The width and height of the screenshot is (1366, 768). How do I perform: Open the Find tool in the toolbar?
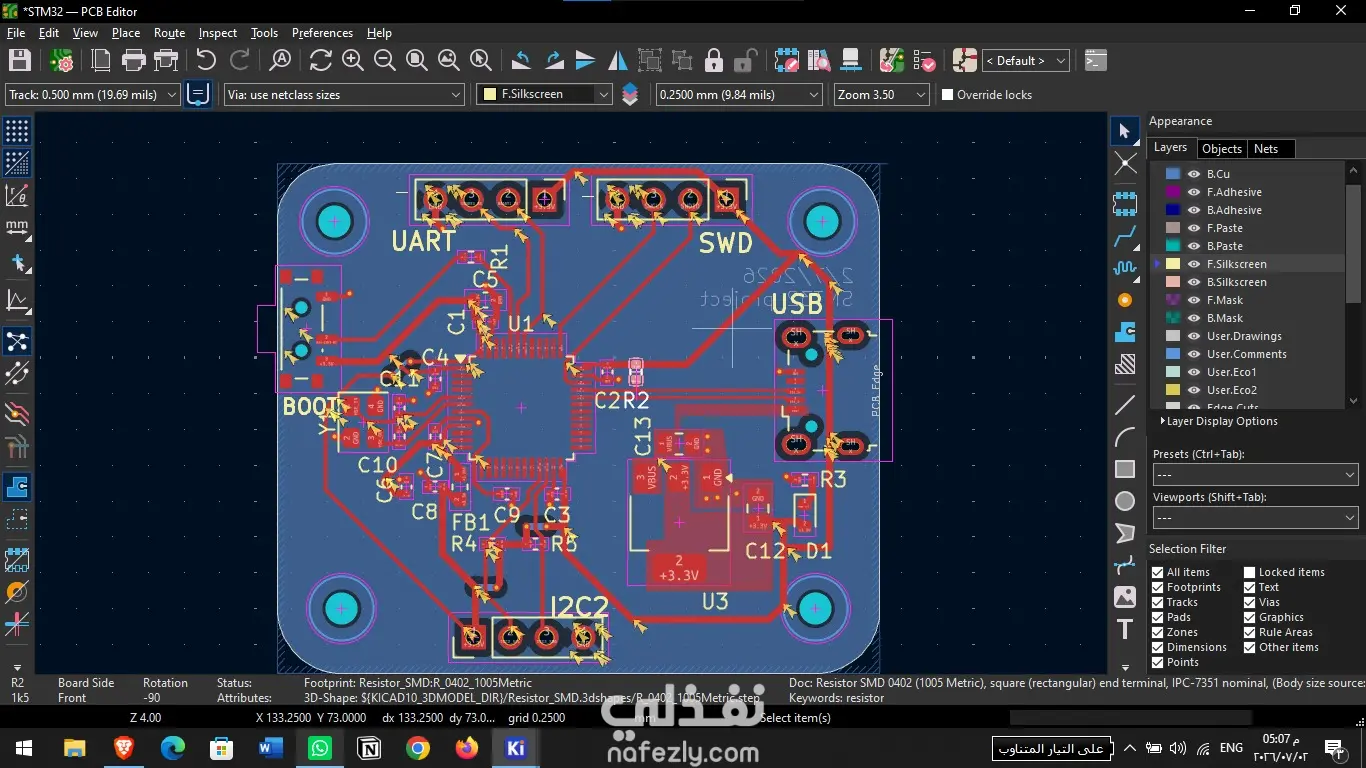point(281,61)
